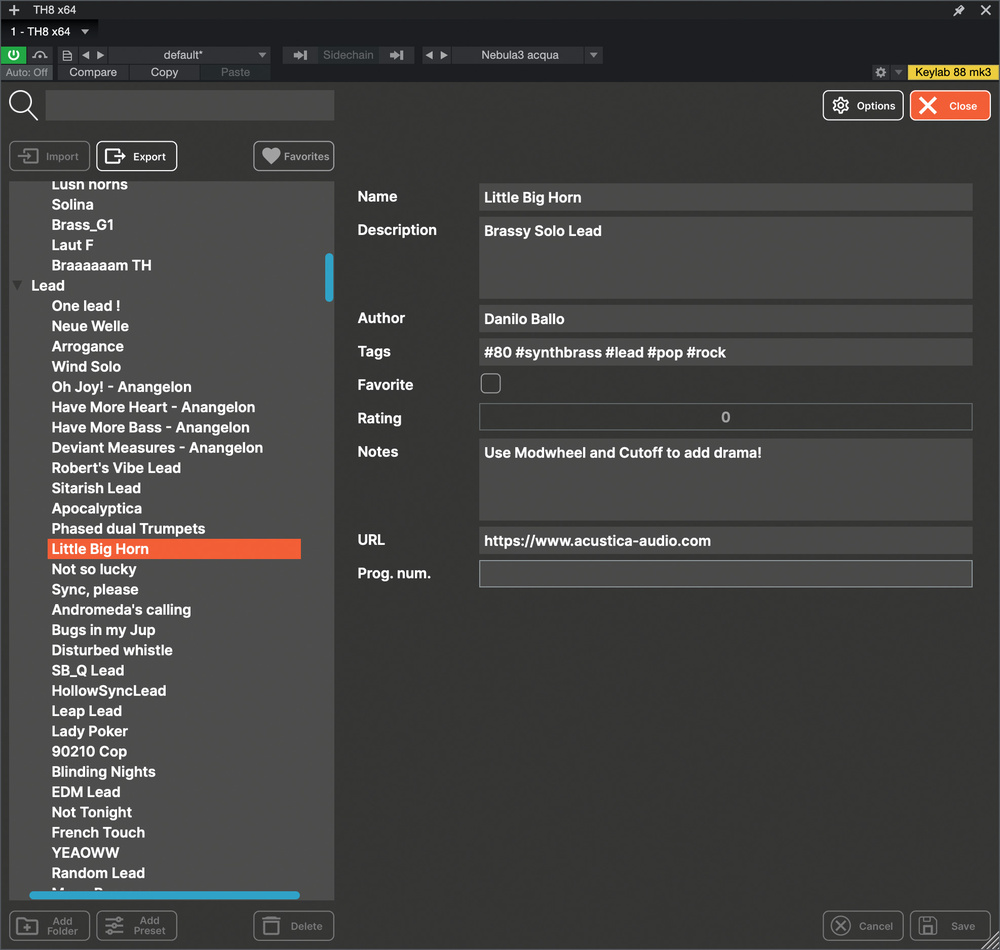Select the 1 - TH8 x64 tab
The image size is (1000, 950).
coord(41,32)
